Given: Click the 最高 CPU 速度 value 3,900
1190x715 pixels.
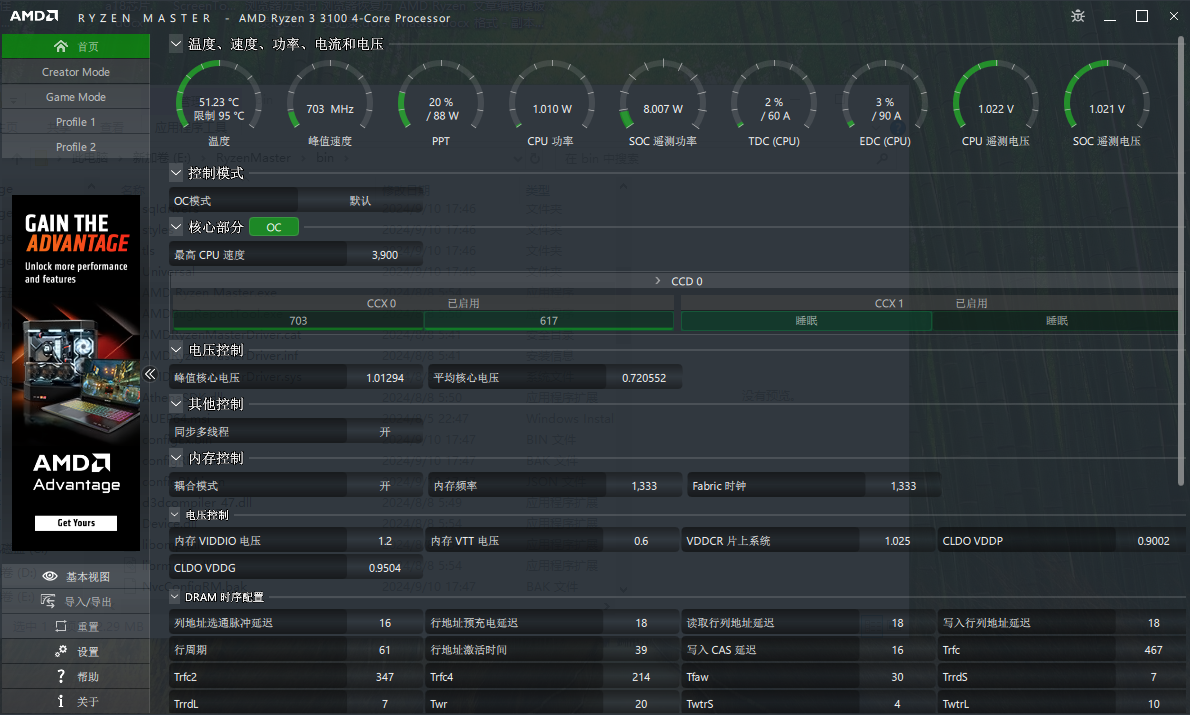Looking at the screenshot, I should click(x=384, y=255).
